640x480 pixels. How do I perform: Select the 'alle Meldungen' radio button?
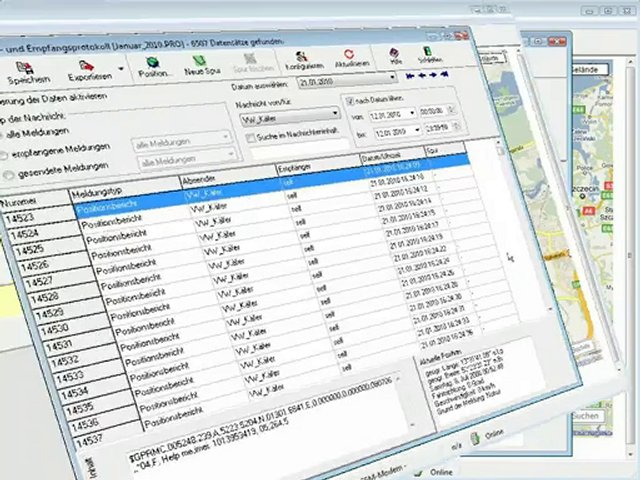click(5, 133)
